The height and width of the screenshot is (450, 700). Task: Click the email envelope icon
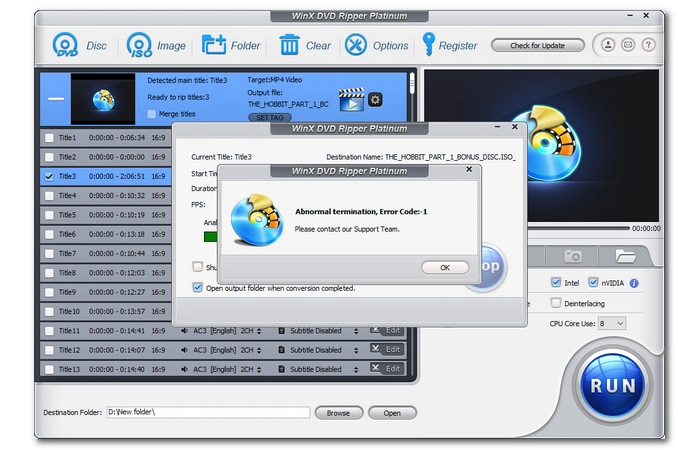[628, 45]
